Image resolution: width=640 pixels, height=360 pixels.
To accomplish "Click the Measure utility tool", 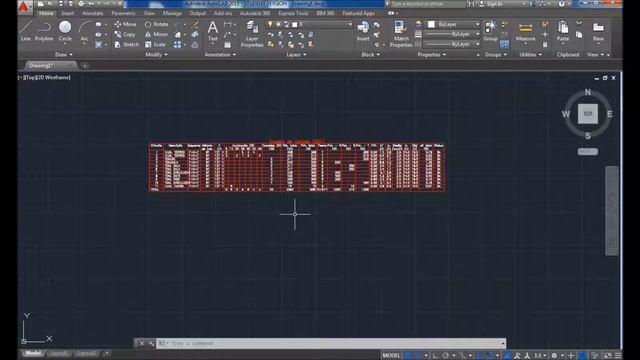I will [x=525, y=32].
